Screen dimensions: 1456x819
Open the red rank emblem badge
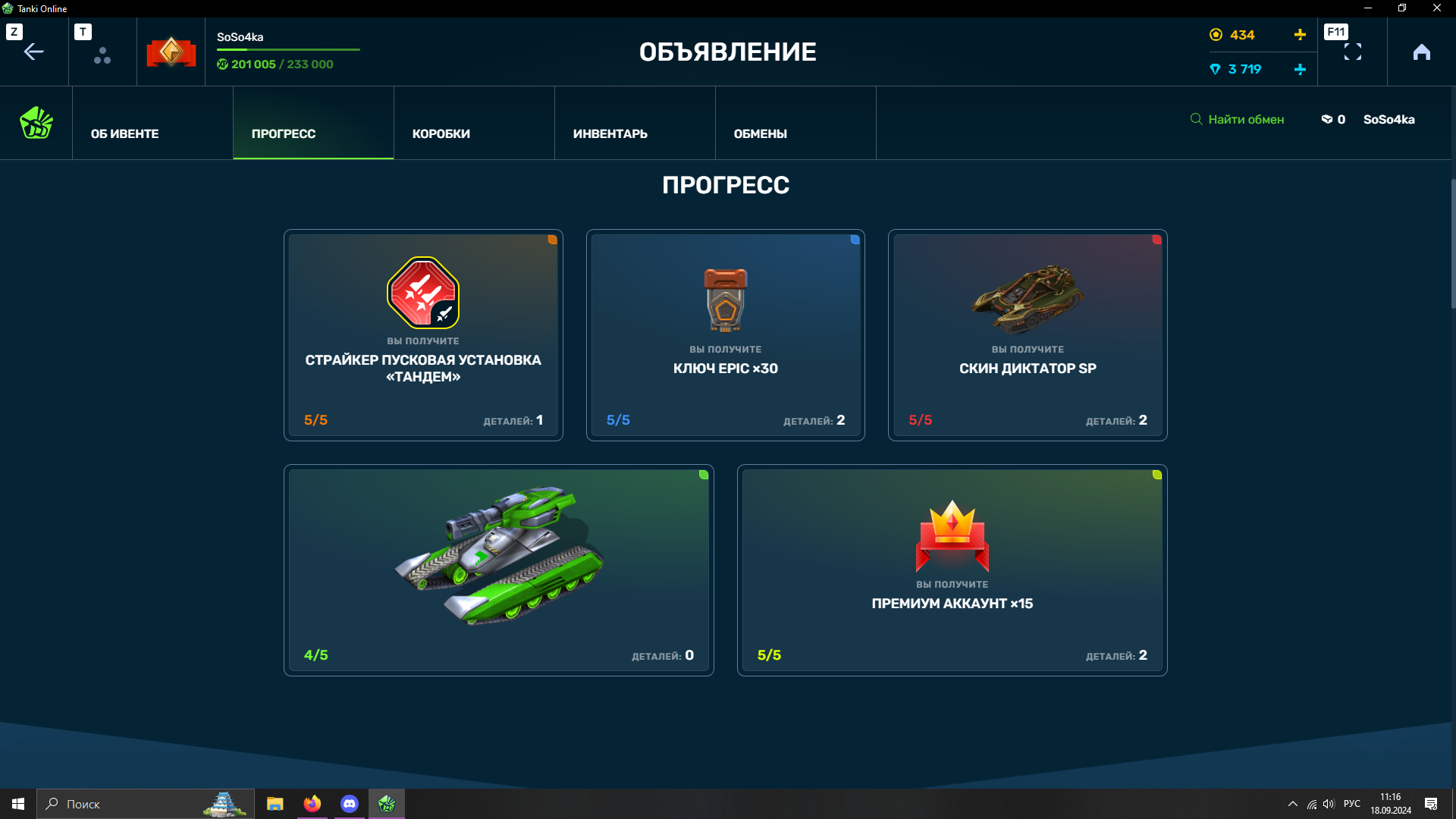pos(171,52)
